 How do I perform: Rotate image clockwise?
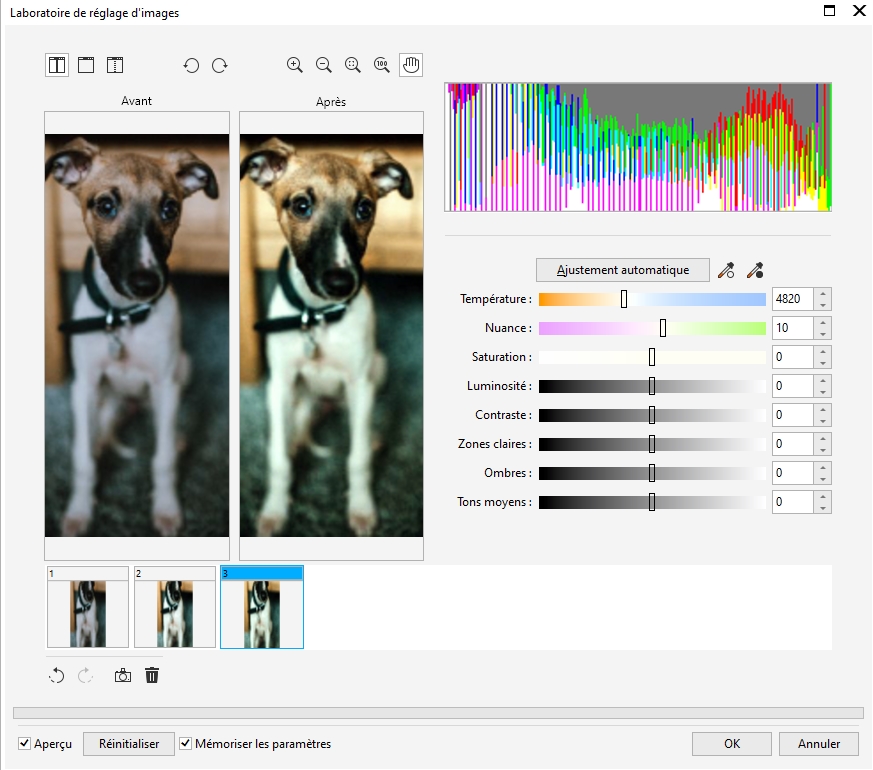[x=220, y=65]
